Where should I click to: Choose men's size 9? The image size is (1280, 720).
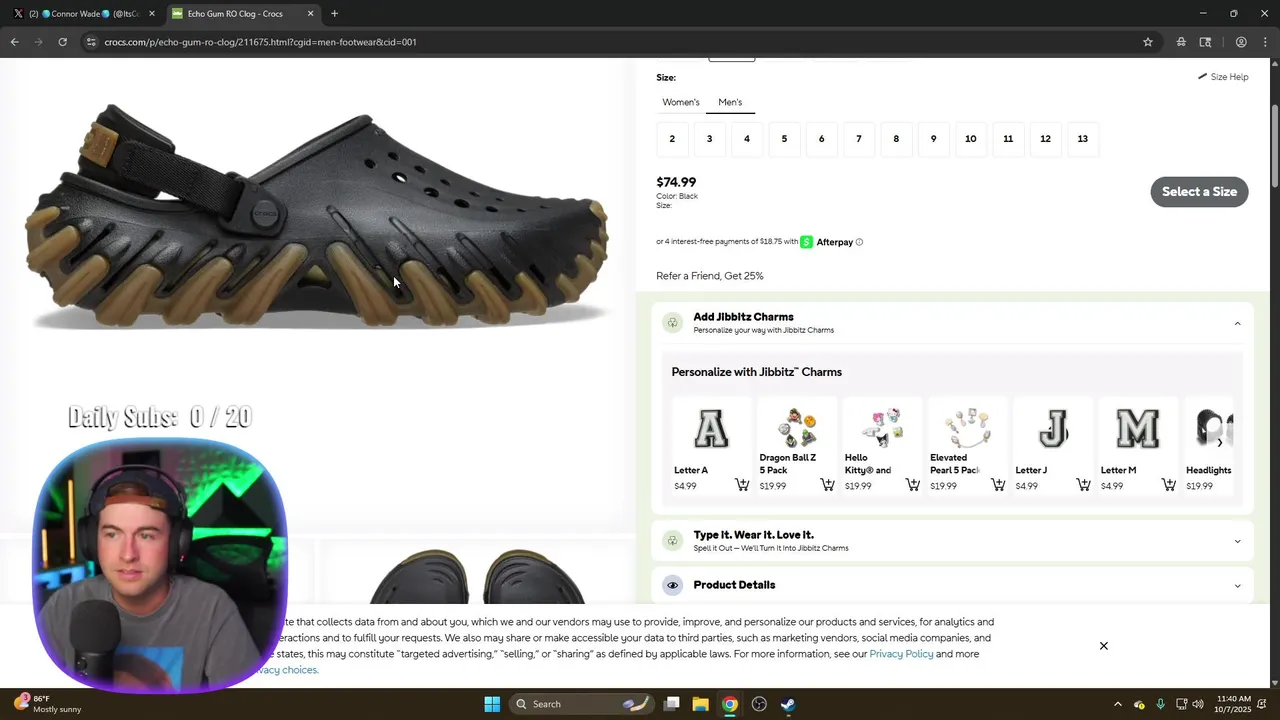pos(933,139)
